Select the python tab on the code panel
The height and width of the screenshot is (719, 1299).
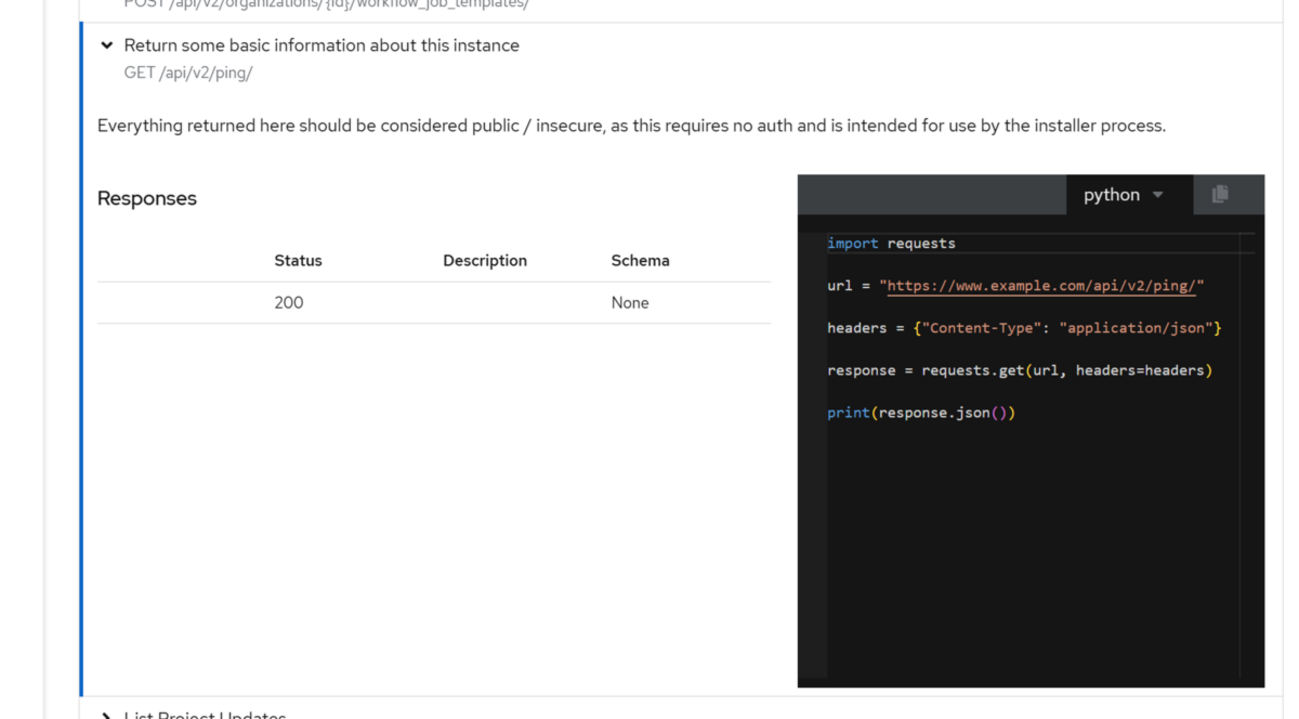point(1112,194)
